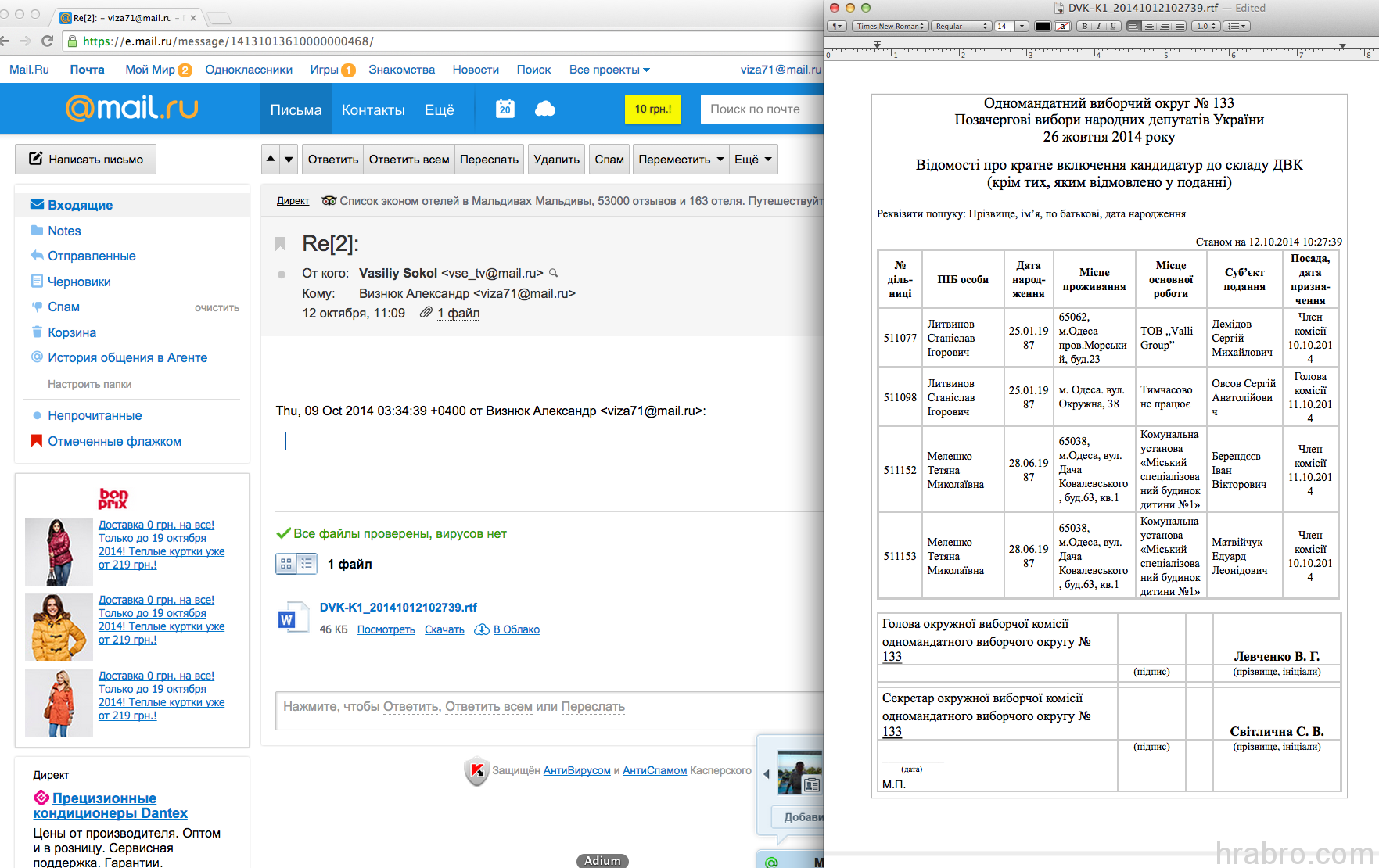This screenshot has width=1379, height=868.
Task: Click the search magnifier next to sender
Action: point(554,273)
